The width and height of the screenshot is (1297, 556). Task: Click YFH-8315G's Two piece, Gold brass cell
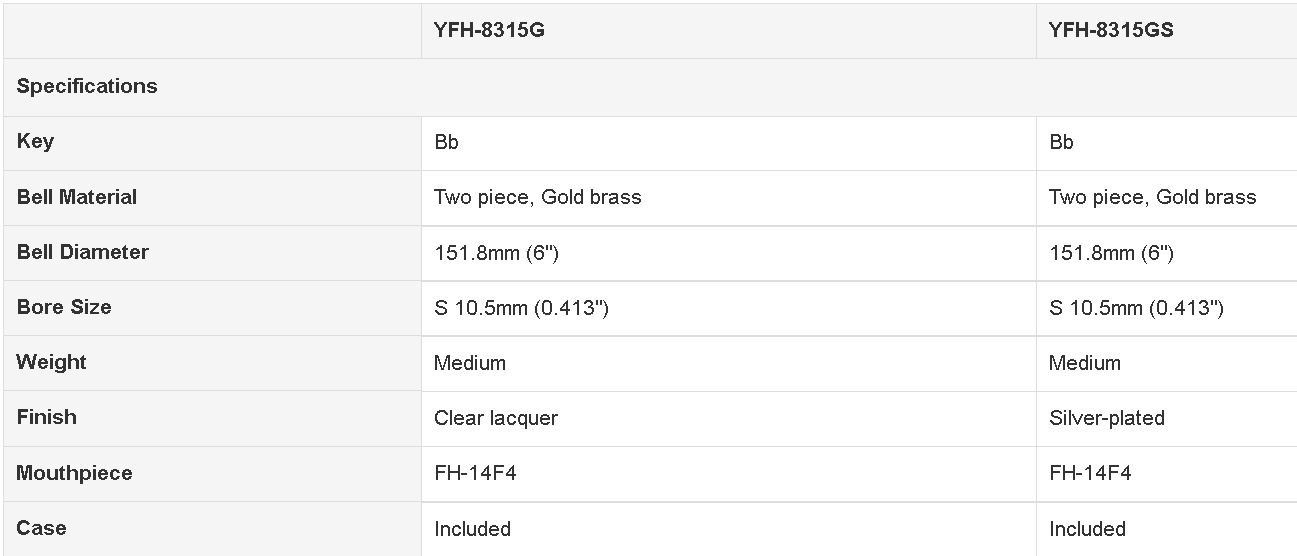pyautogui.click(x=538, y=197)
